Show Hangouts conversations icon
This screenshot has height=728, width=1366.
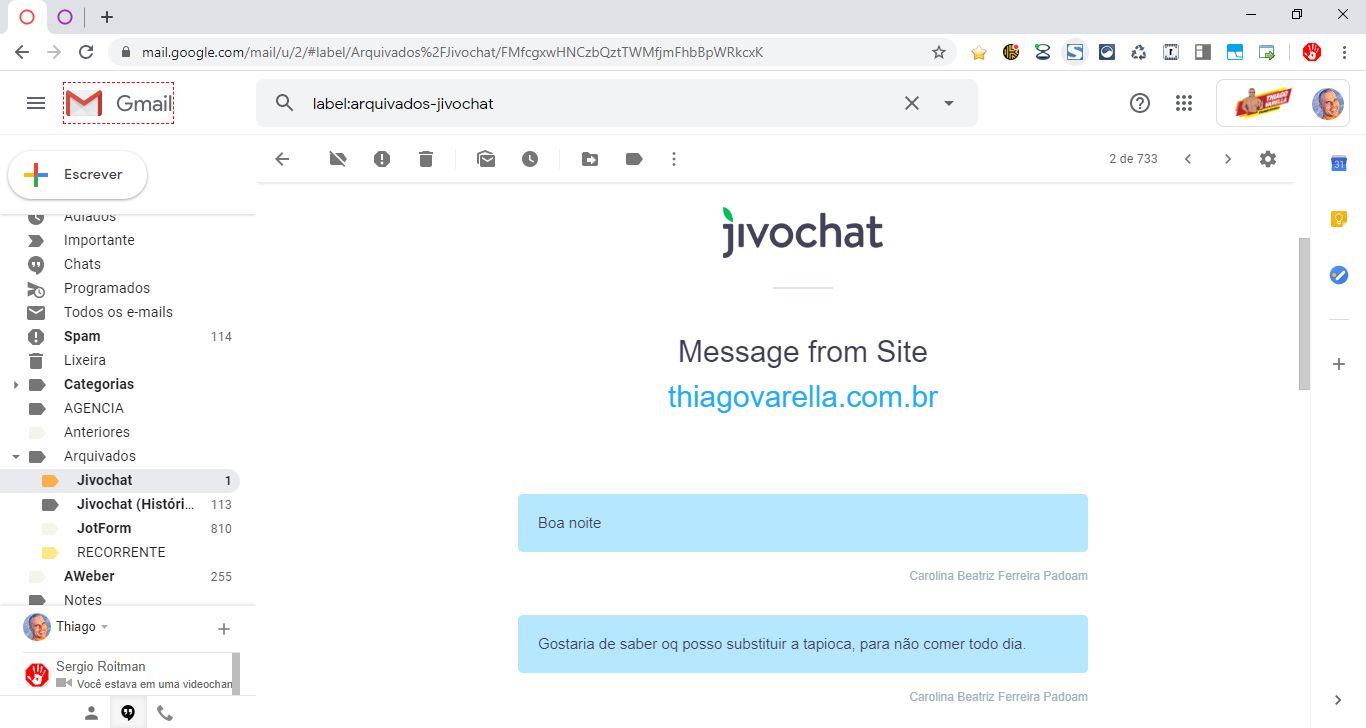[x=128, y=713]
